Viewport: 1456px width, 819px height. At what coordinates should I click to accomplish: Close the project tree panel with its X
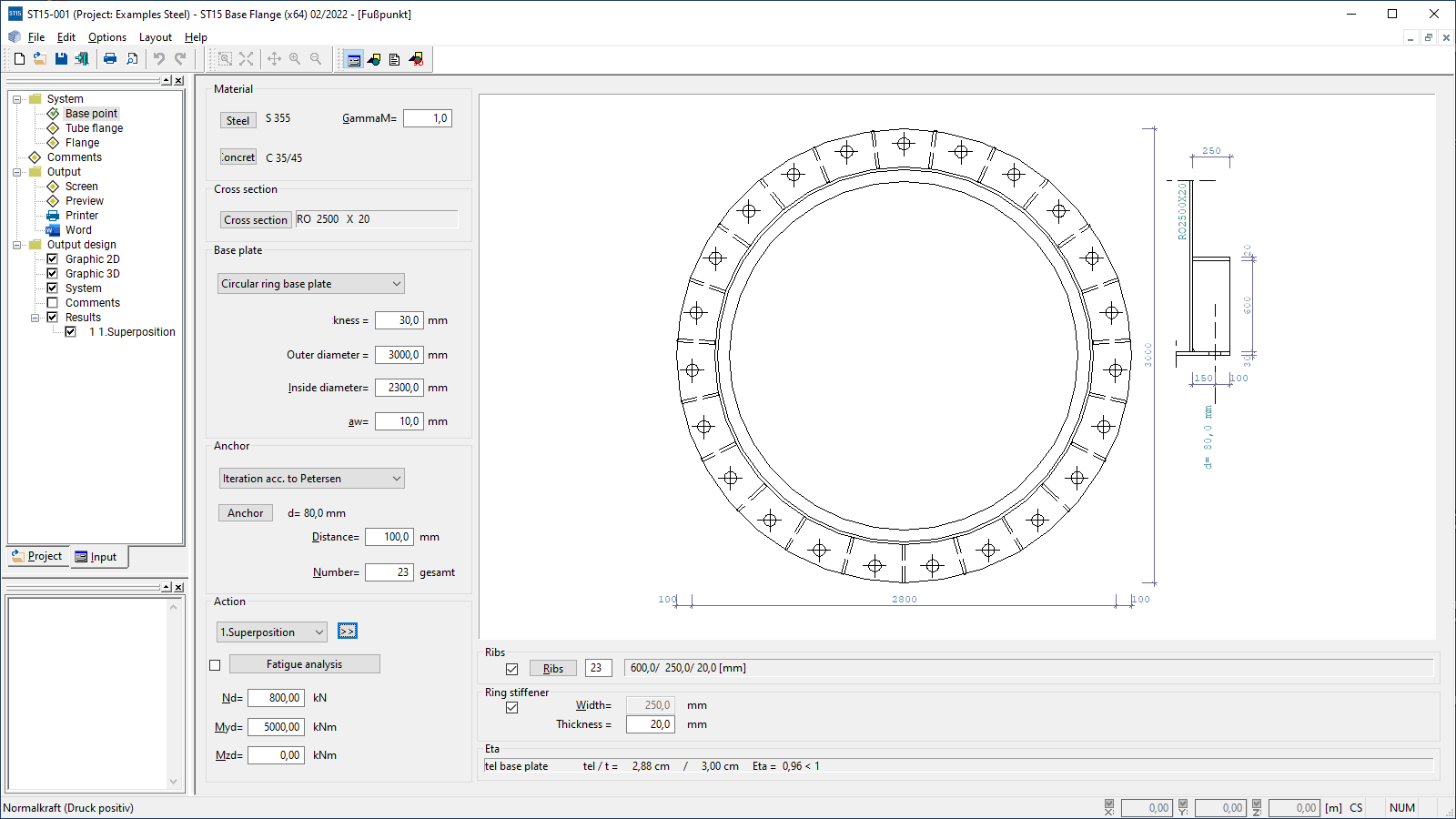click(x=178, y=81)
